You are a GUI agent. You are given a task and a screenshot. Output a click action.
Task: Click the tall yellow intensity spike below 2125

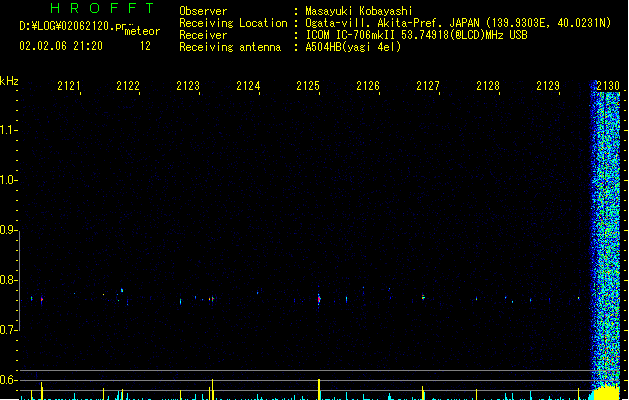pos(319,389)
